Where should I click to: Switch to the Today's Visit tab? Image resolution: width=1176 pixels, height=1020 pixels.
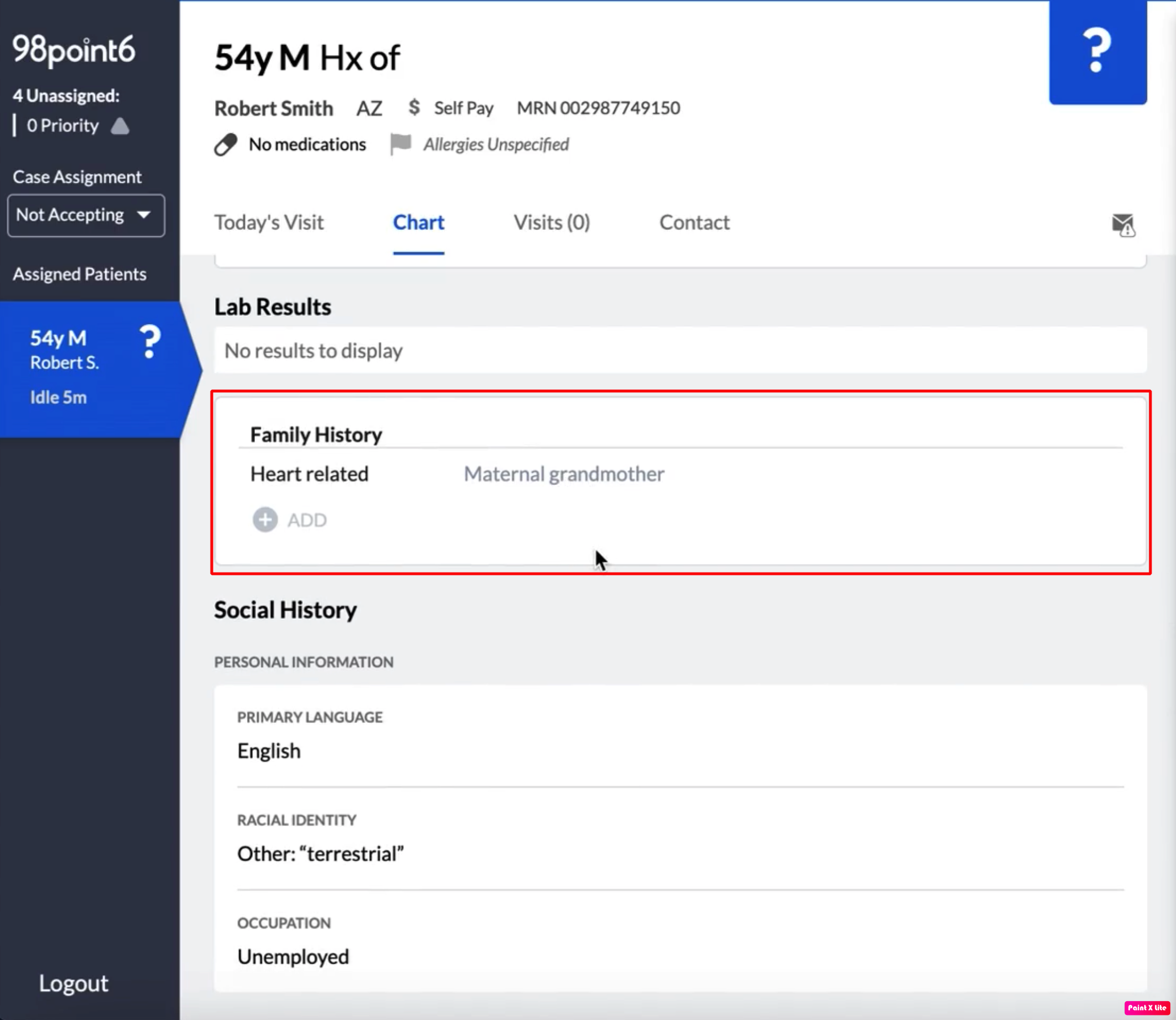[269, 223]
